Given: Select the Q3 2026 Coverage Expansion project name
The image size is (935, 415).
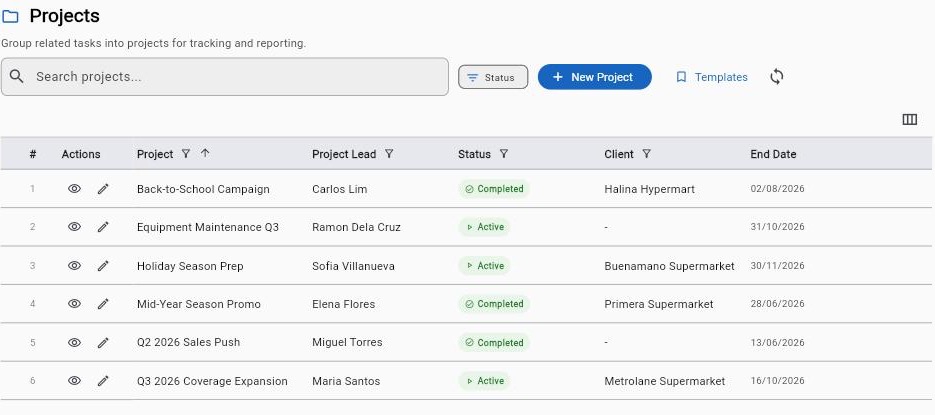Looking at the screenshot, I should point(212,381).
